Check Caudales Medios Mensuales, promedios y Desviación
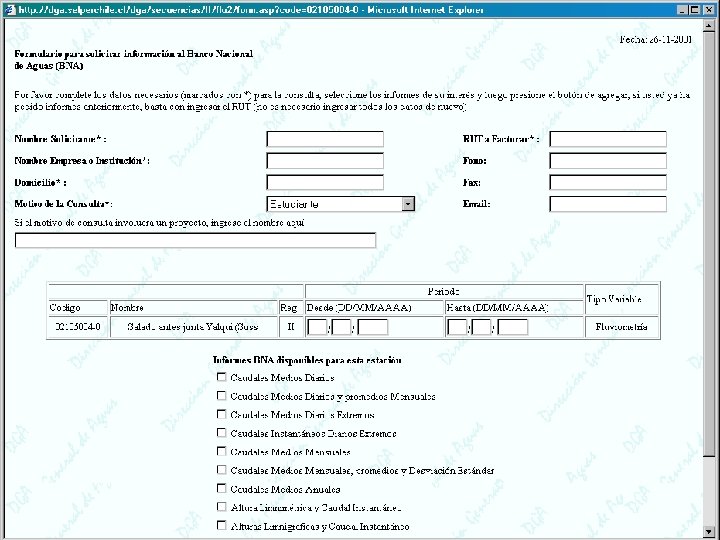The width and height of the screenshot is (720, 540). [x=222, y=470]
